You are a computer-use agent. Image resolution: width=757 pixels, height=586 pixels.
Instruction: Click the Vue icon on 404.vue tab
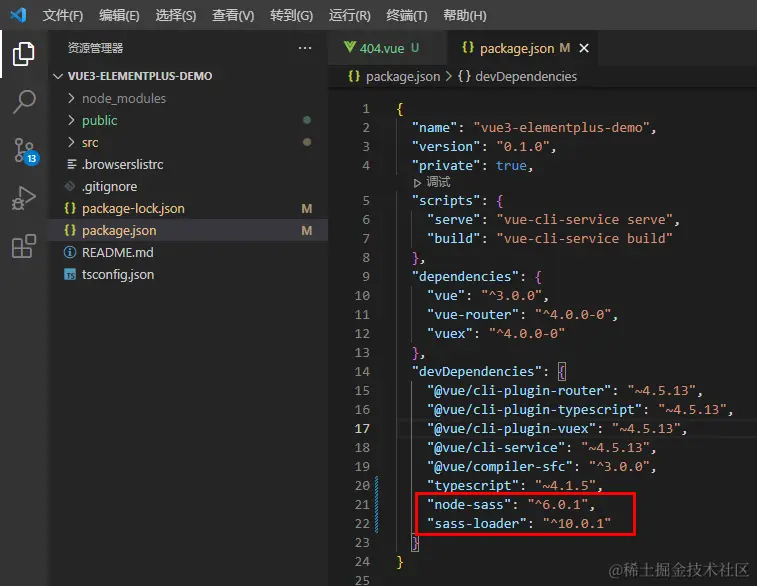[350, 47]
